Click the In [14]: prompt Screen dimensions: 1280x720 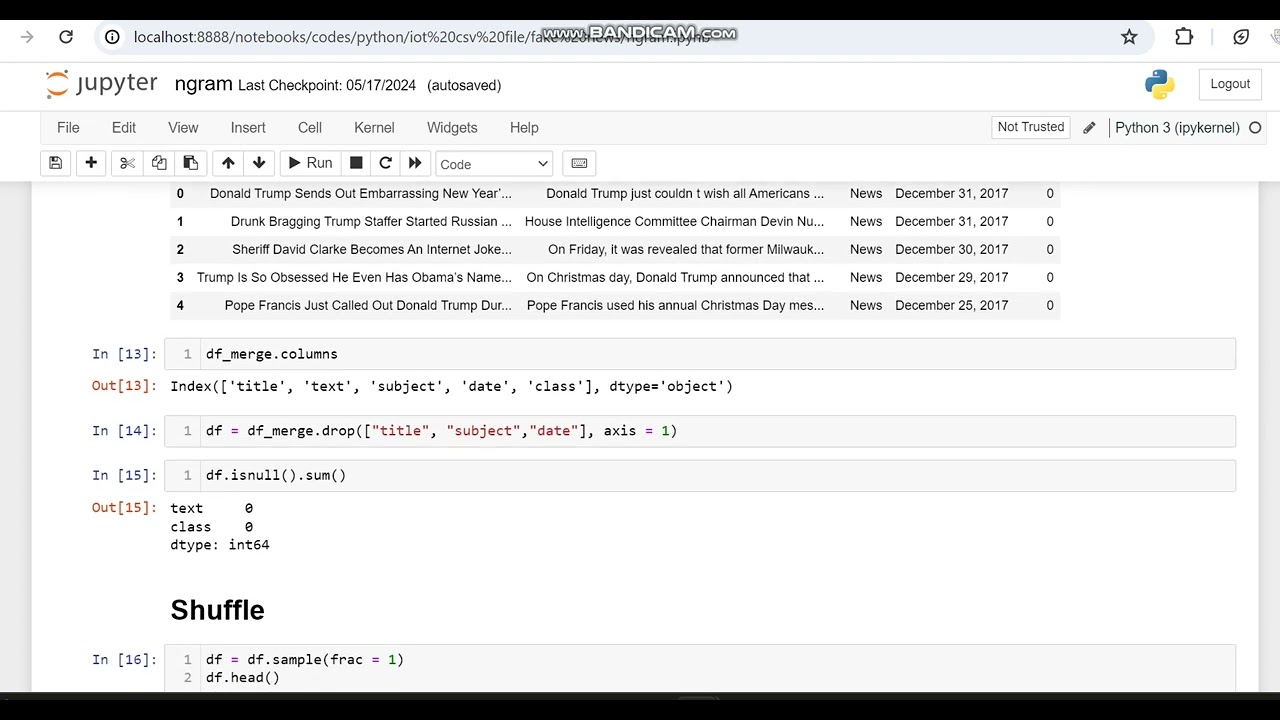pyautogui.click(x=125, y=431)
